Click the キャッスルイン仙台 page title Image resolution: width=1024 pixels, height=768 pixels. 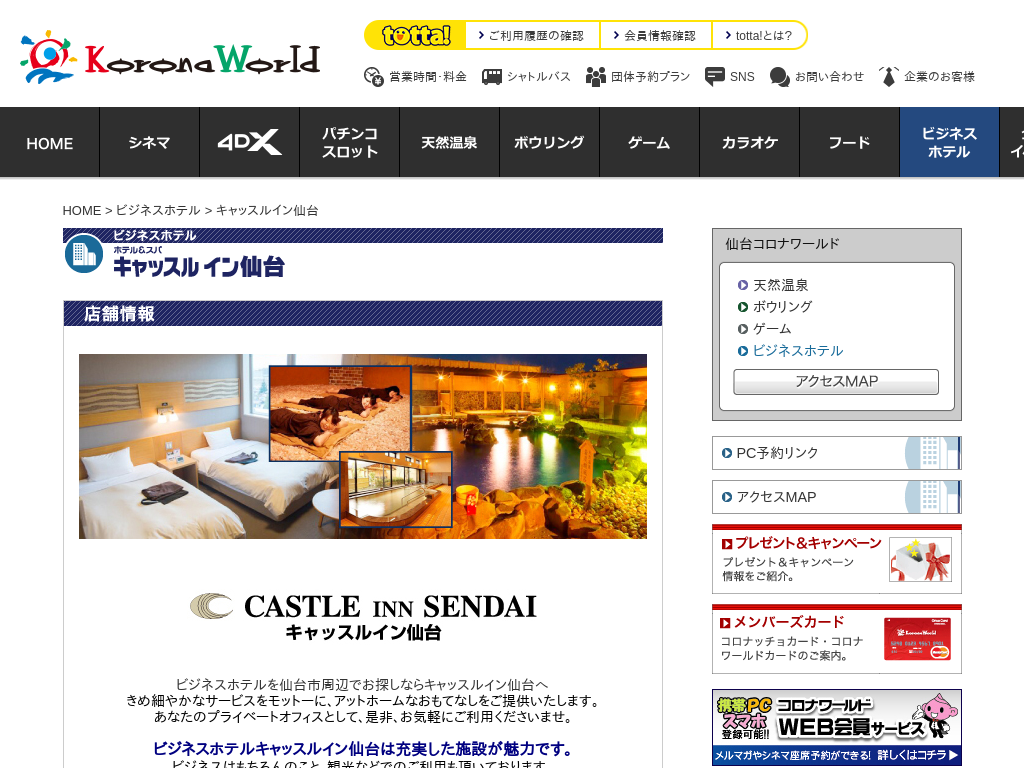pos(199,266)
